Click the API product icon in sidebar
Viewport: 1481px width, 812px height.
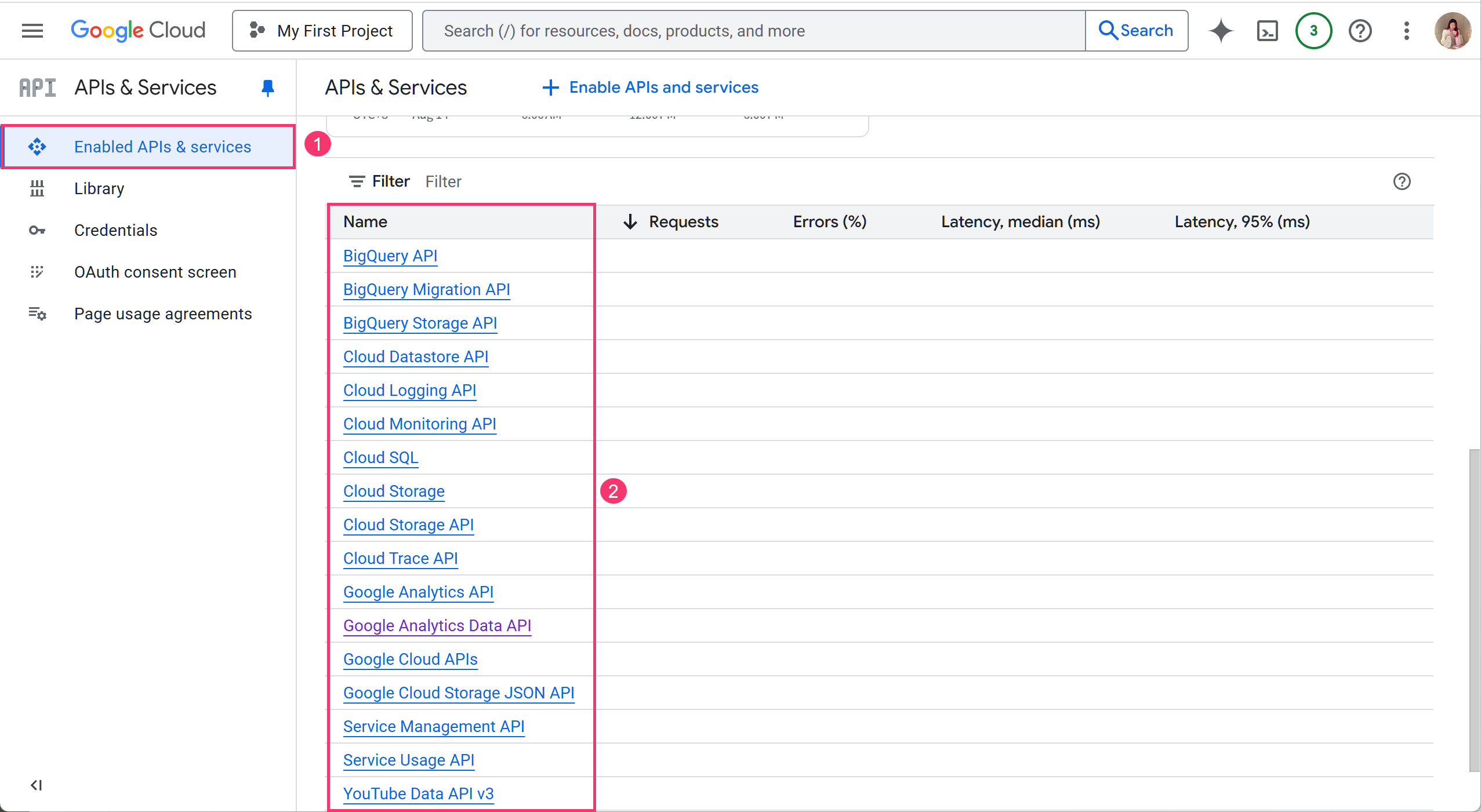click(38, 88)
